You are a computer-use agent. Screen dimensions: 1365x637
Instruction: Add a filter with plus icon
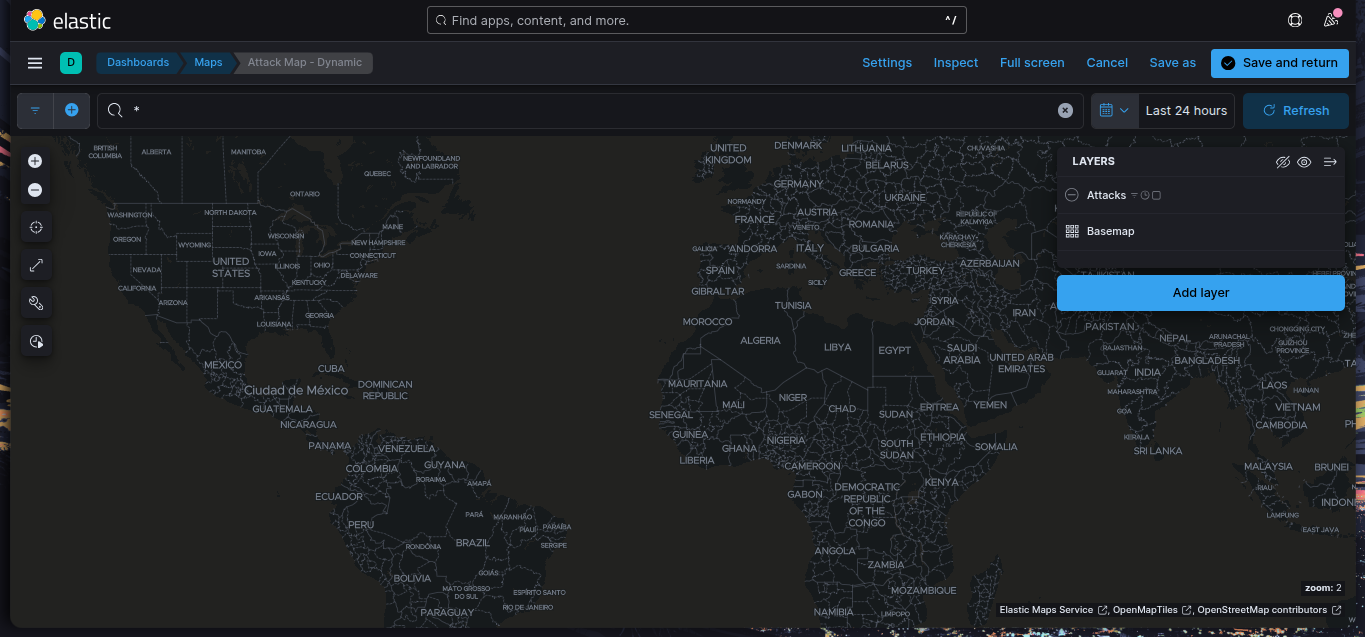[x=72, y=110]
